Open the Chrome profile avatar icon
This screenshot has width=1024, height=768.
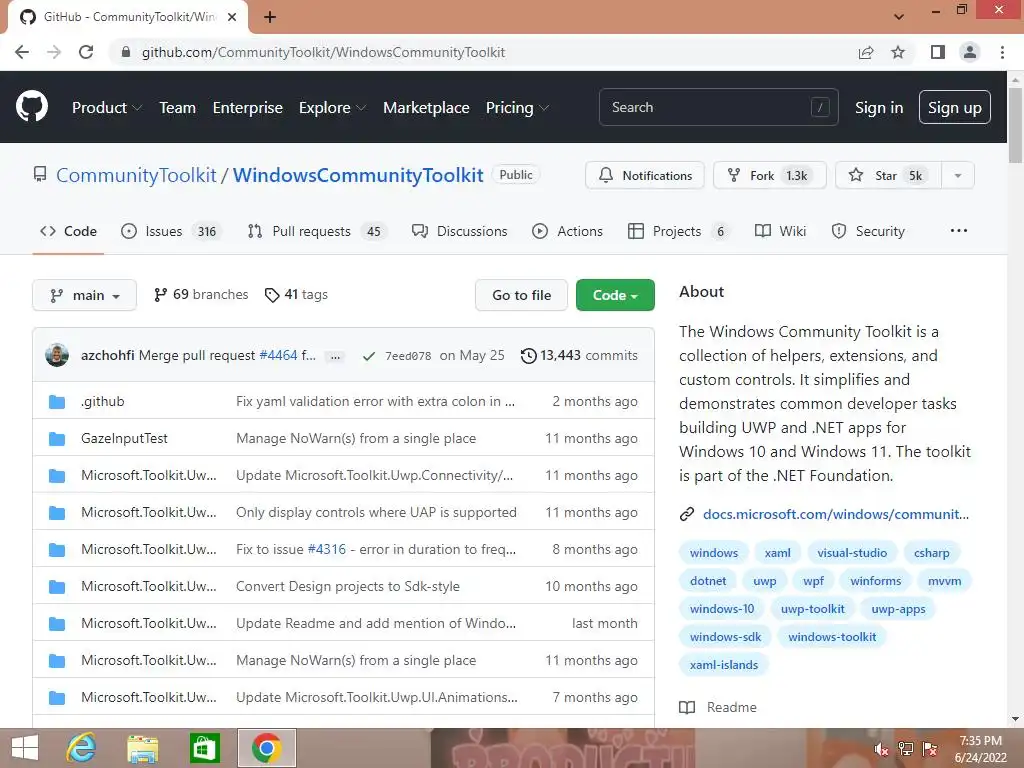[x=970, y=52]
